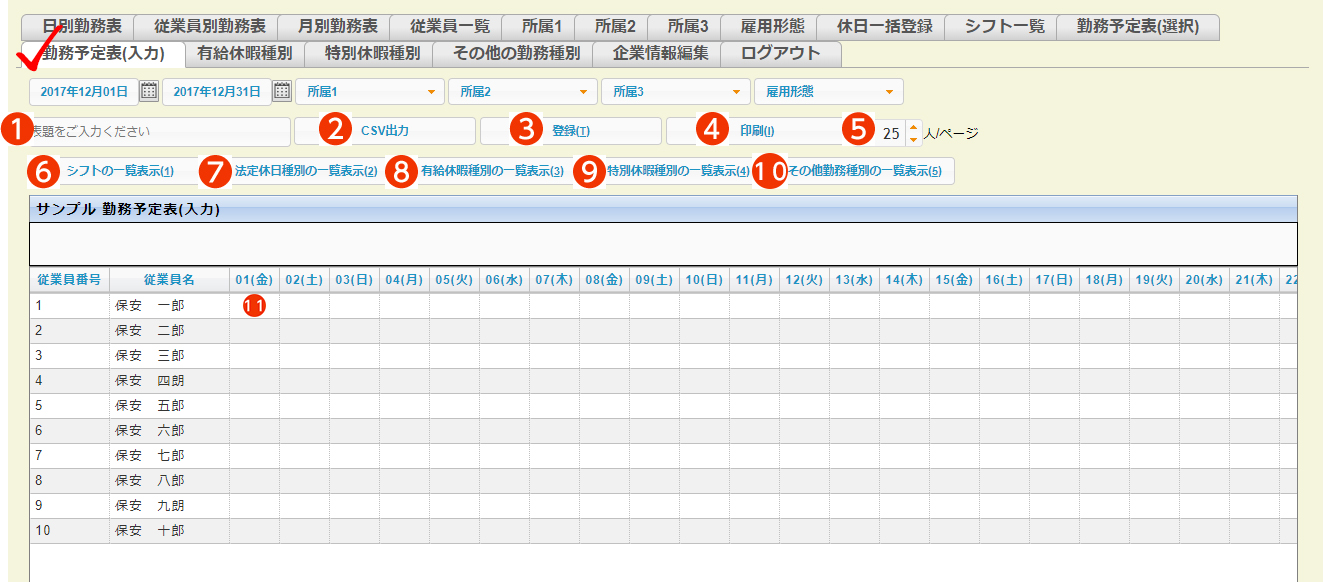Viewport: 1323px width, 582px height.
Task: Click the CSV出力 button
Action: [385, 131]
